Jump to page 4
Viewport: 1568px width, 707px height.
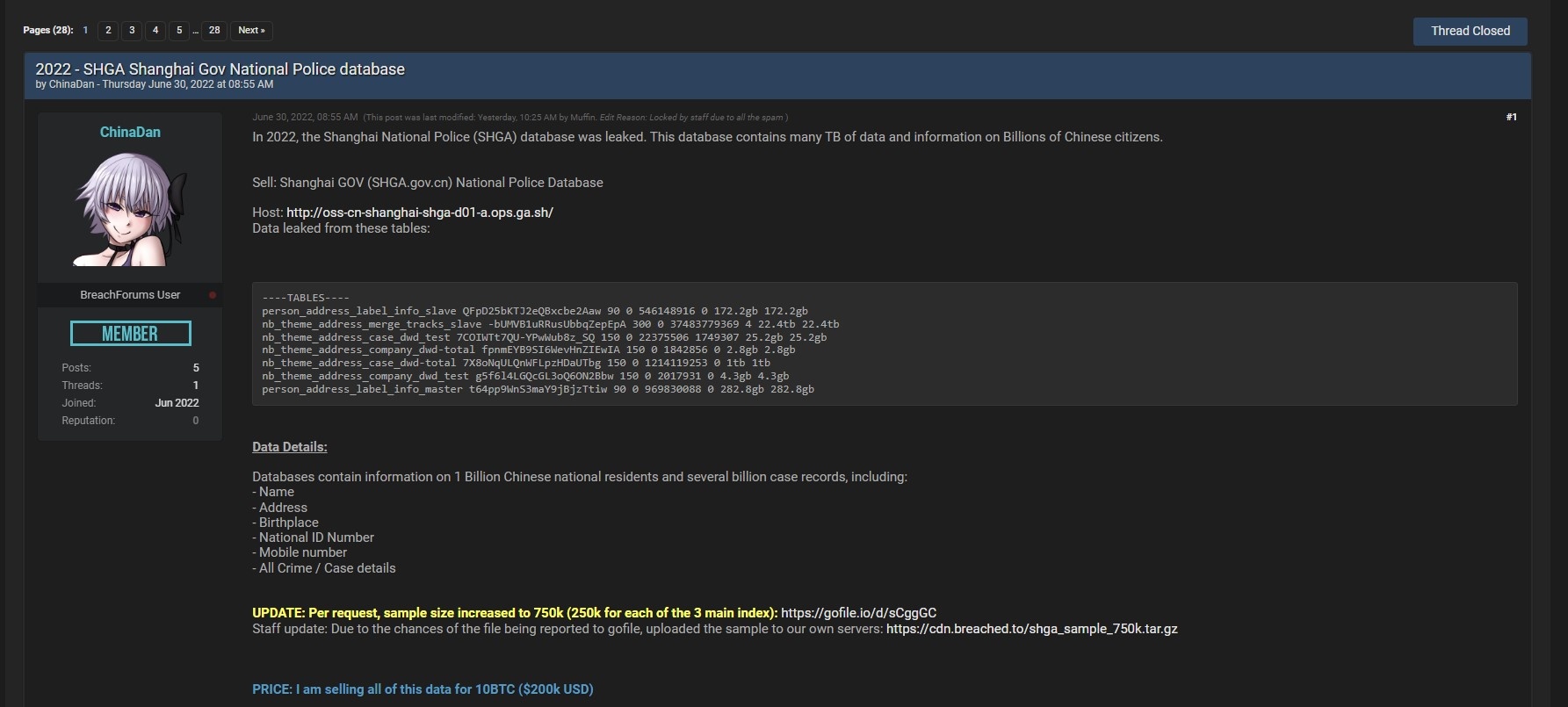tap(155, 31)
